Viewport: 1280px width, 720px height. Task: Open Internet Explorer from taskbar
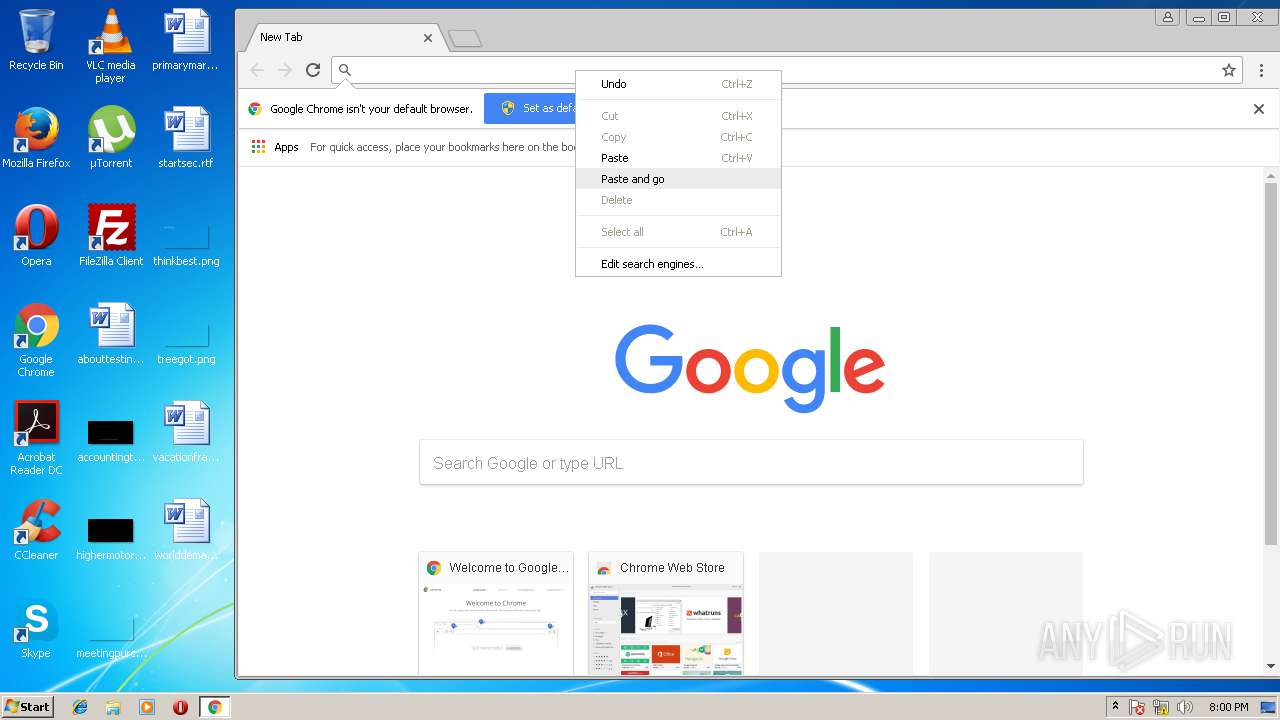tap(80, 707)
